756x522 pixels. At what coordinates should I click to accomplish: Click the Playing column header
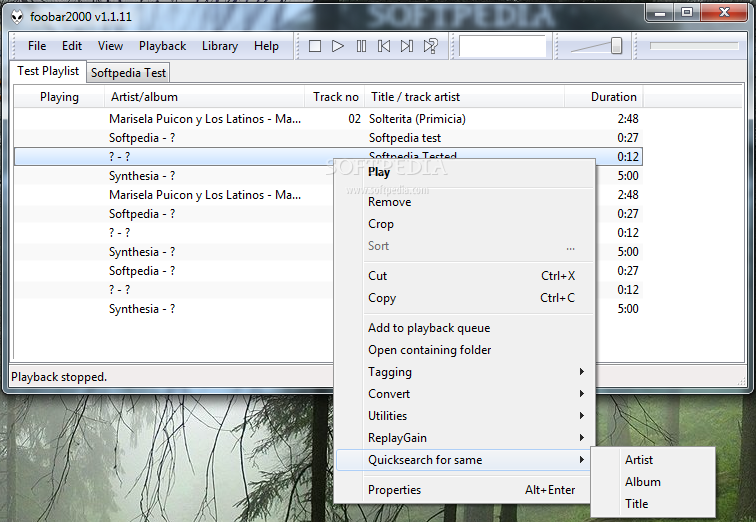point(59,97)
